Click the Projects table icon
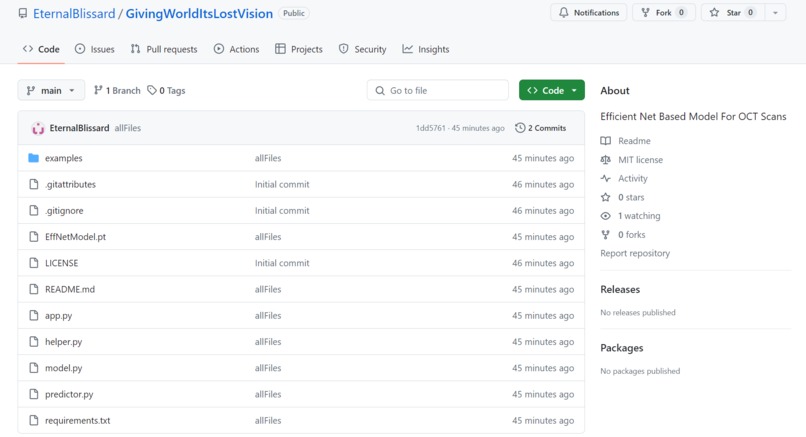Image resolution: width=806 pixels, height=437 pixels. pos(280,49)
